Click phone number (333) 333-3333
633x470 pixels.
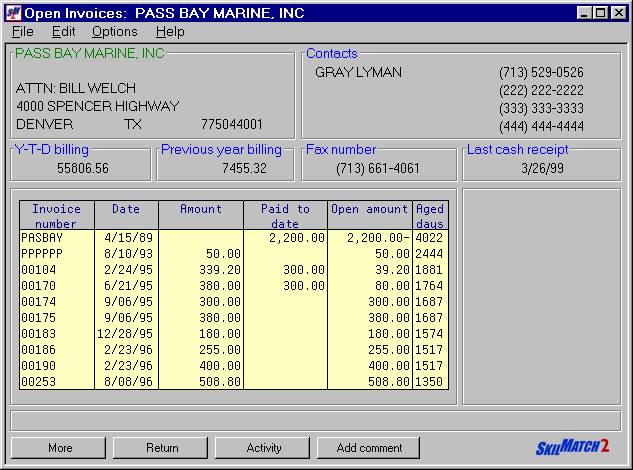pyautogui.click(x=541, y=108)
